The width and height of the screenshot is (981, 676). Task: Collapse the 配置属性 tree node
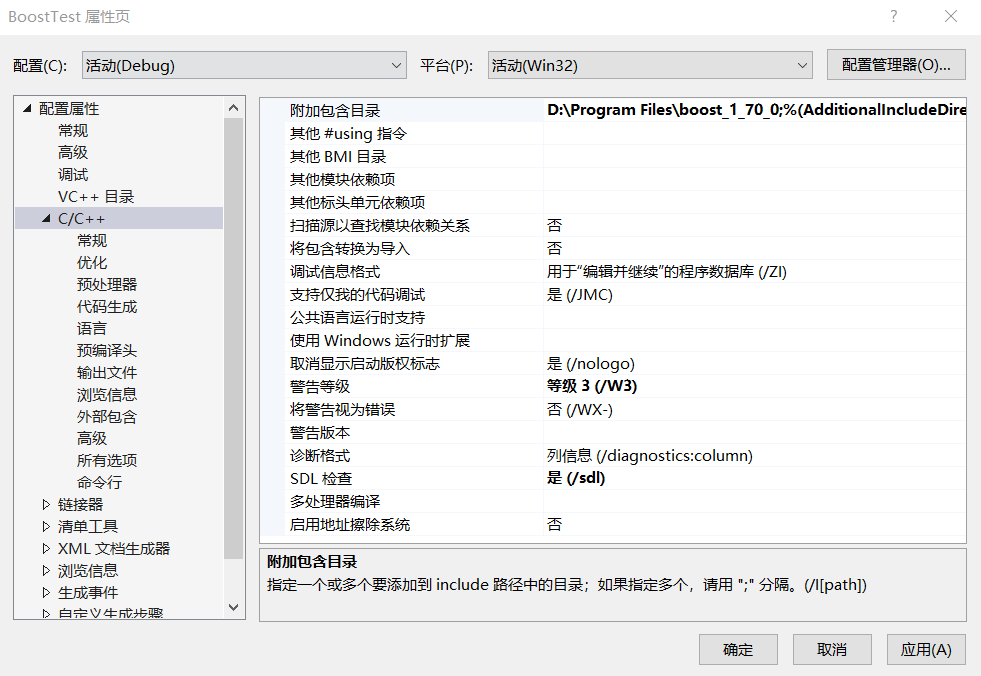tap(27, 108)
